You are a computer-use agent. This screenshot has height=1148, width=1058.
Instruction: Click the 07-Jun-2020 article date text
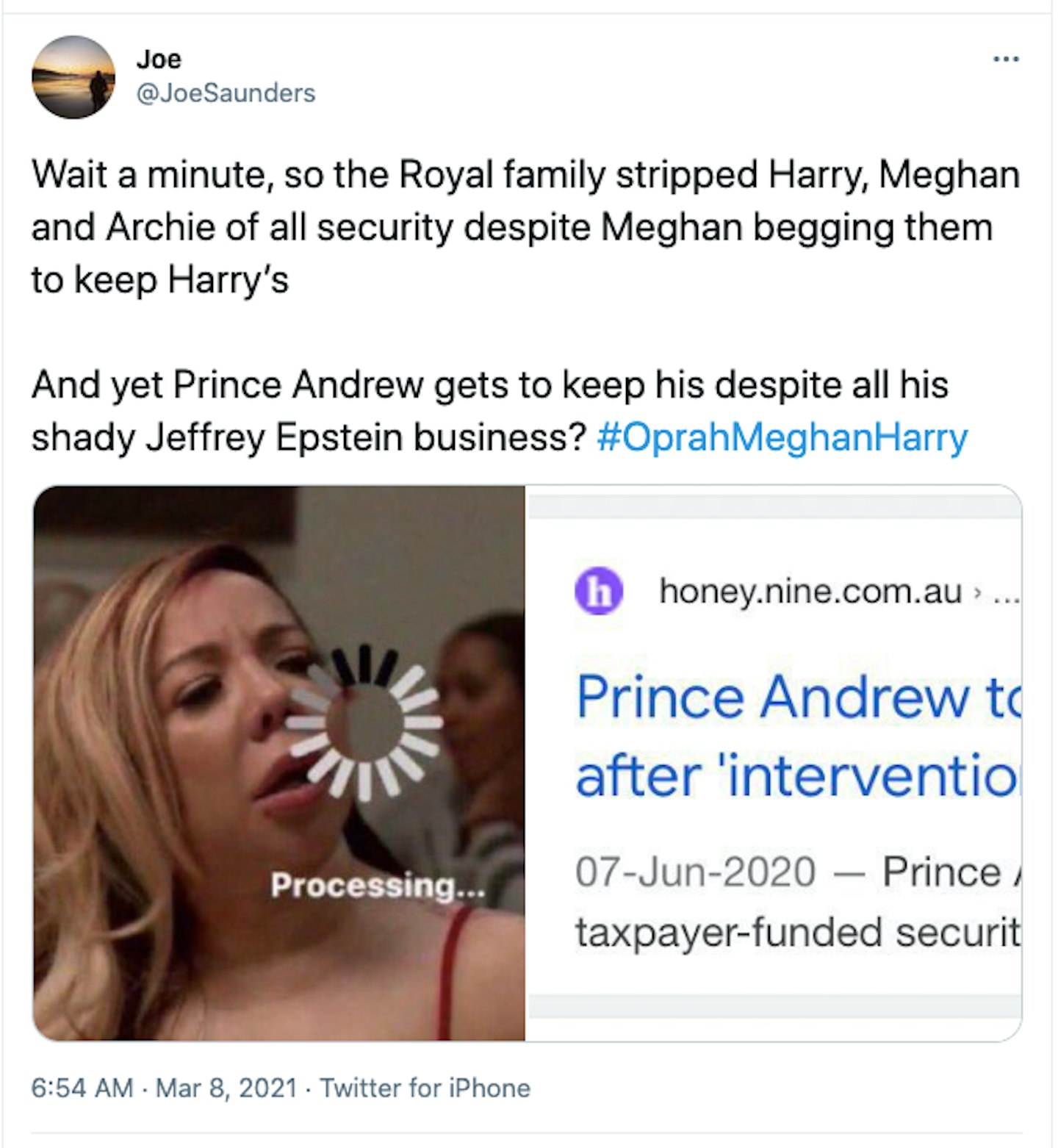(x=694, y=871)
